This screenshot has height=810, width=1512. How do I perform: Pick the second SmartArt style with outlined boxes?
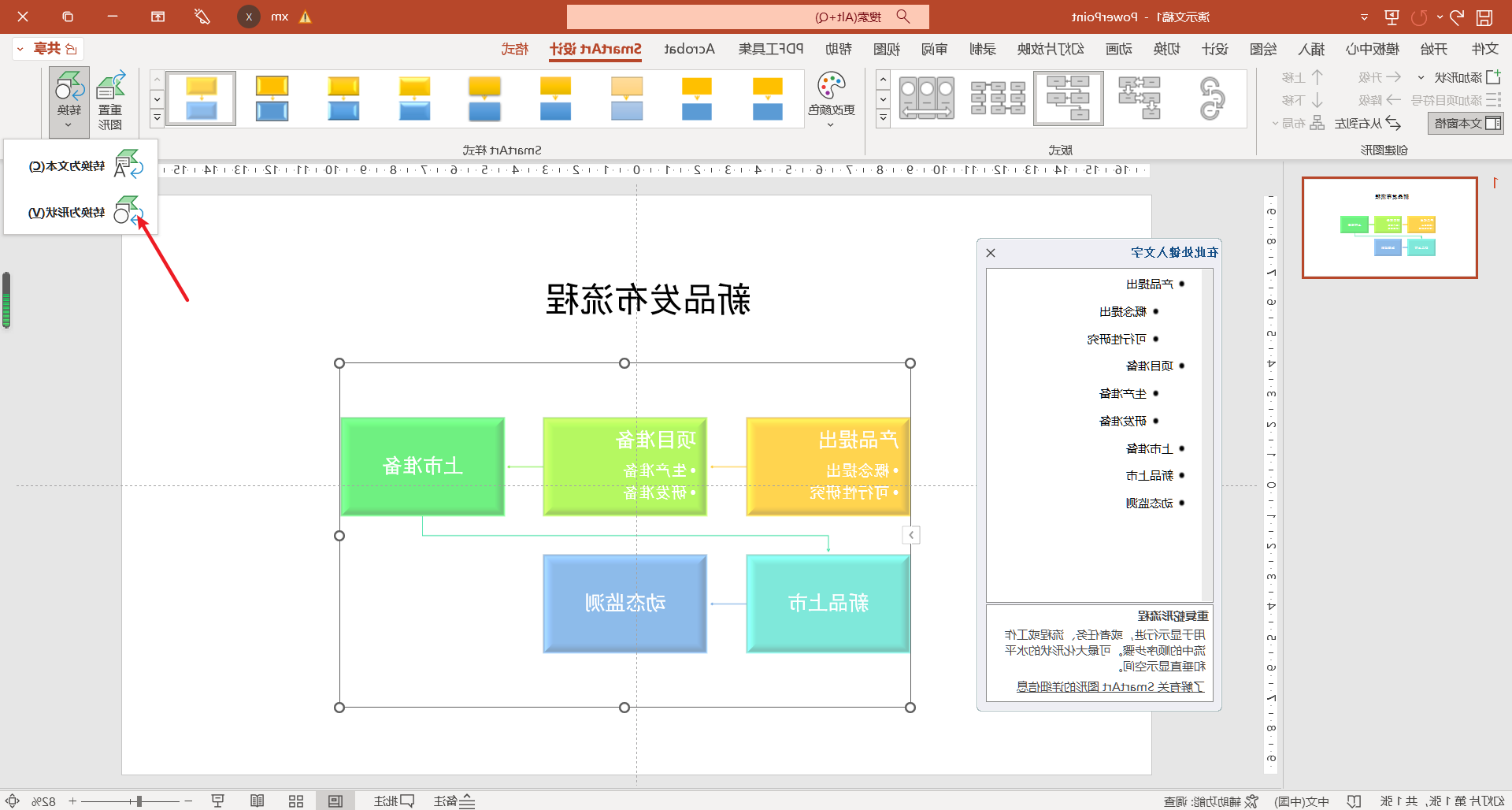tap(272, 98)
